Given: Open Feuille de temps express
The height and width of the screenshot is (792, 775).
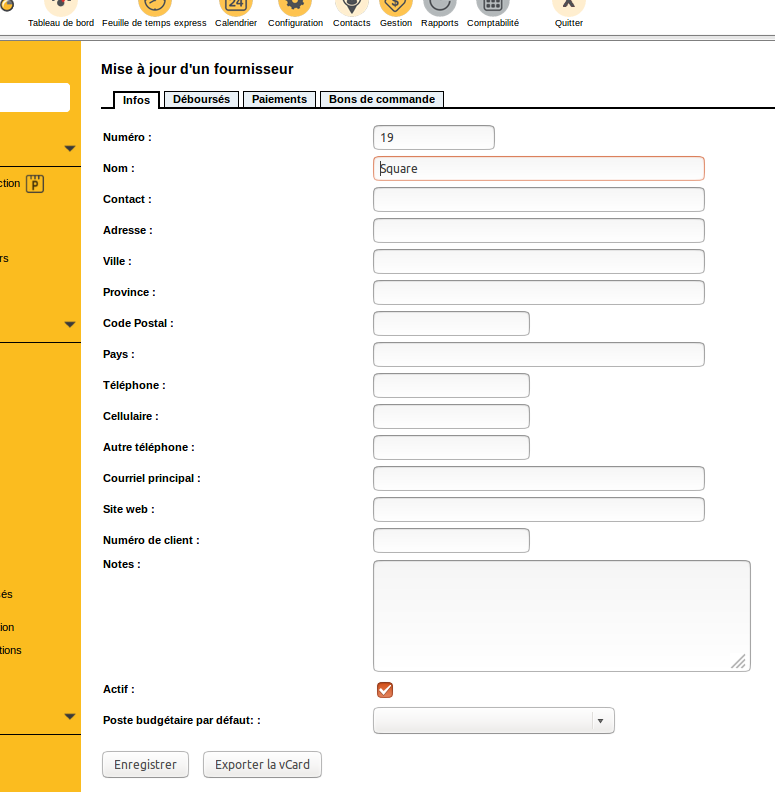Looking at the screenshot, I should point(154,10).
